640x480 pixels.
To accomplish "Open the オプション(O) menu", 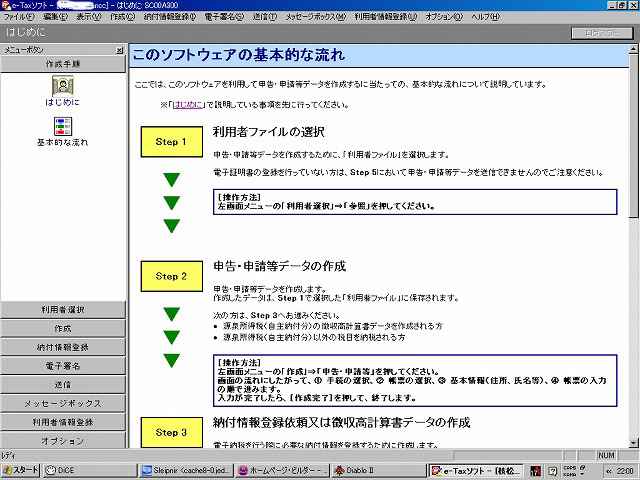I will [x=444, y=17].
